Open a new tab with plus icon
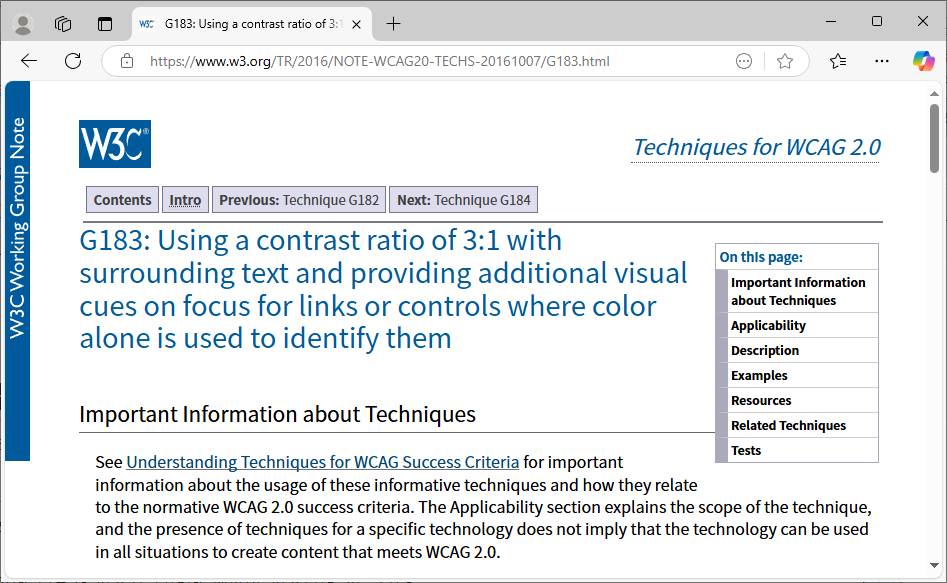The image size is (947, 583). click(x=393, y=24)
